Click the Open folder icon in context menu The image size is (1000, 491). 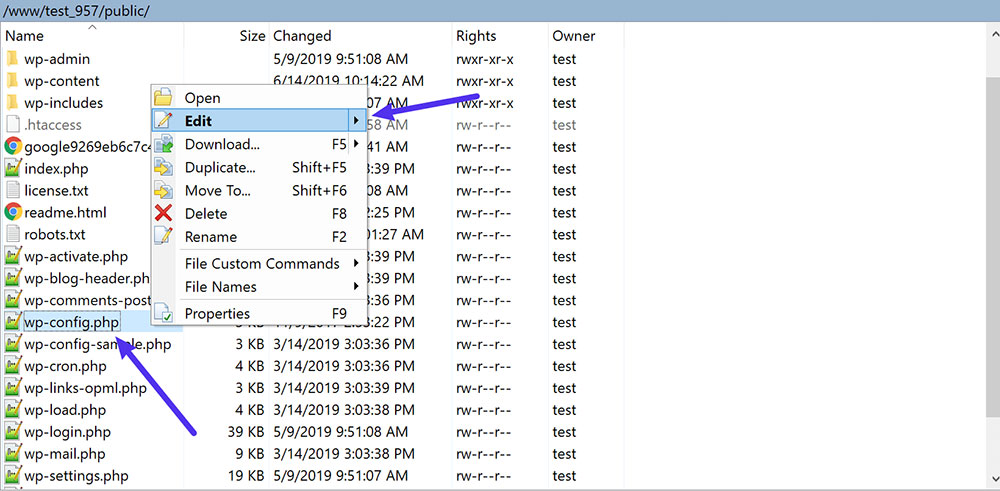[164, 98]
